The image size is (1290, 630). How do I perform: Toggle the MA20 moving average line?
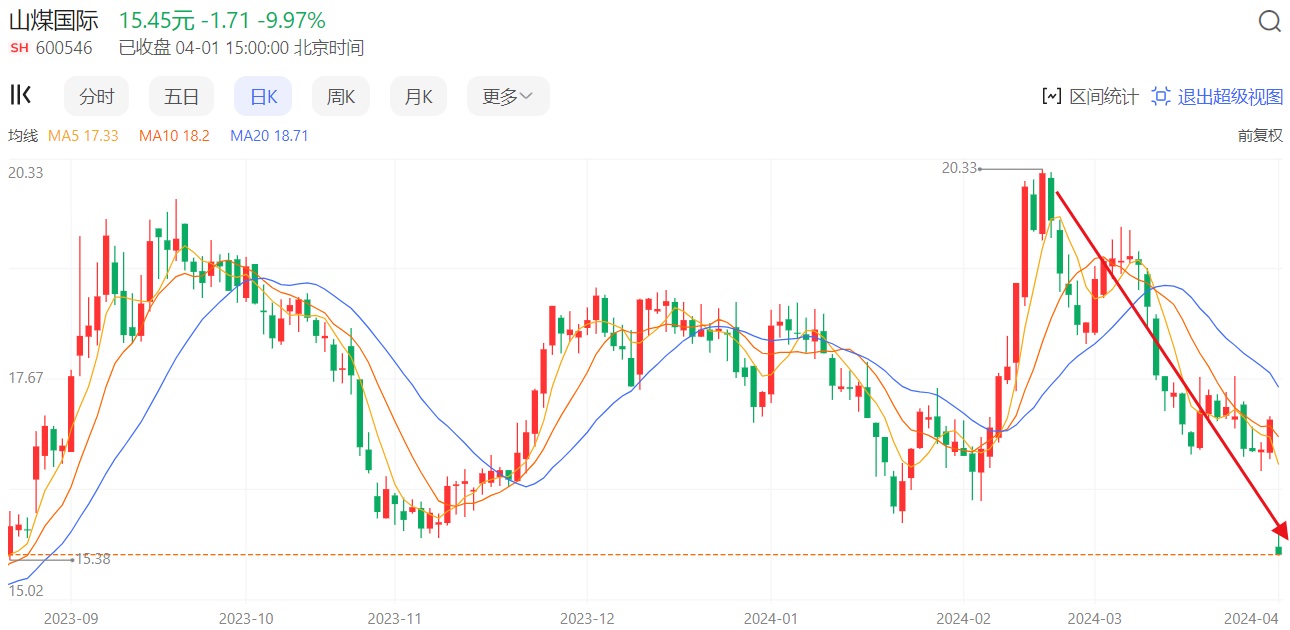tap(269, 135)
